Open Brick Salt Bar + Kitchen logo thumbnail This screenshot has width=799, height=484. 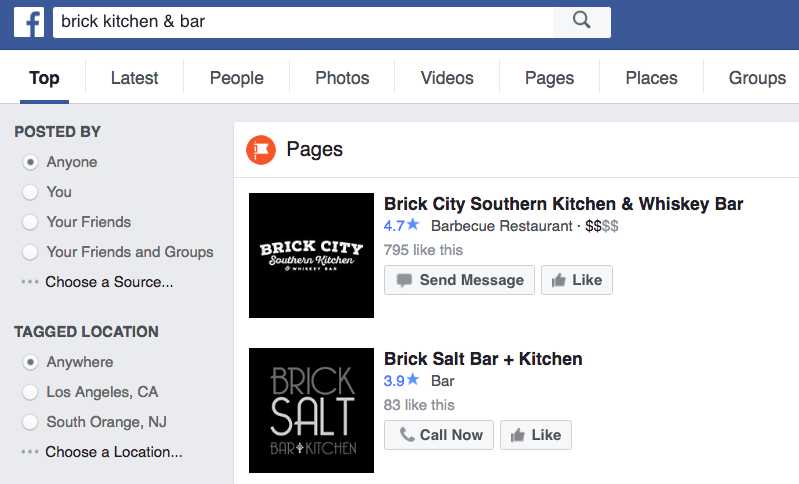coord(311,410)
